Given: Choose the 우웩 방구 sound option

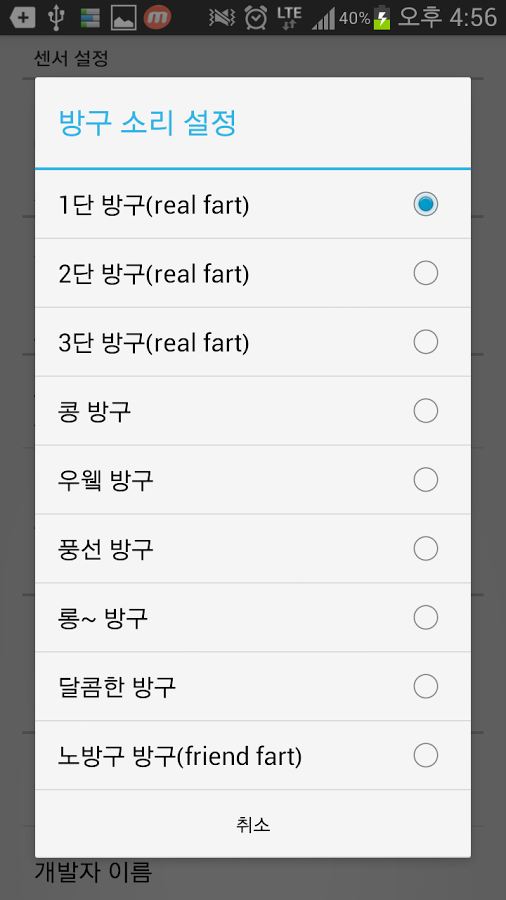Looking at the screenshot, I should tap(253, 480).
